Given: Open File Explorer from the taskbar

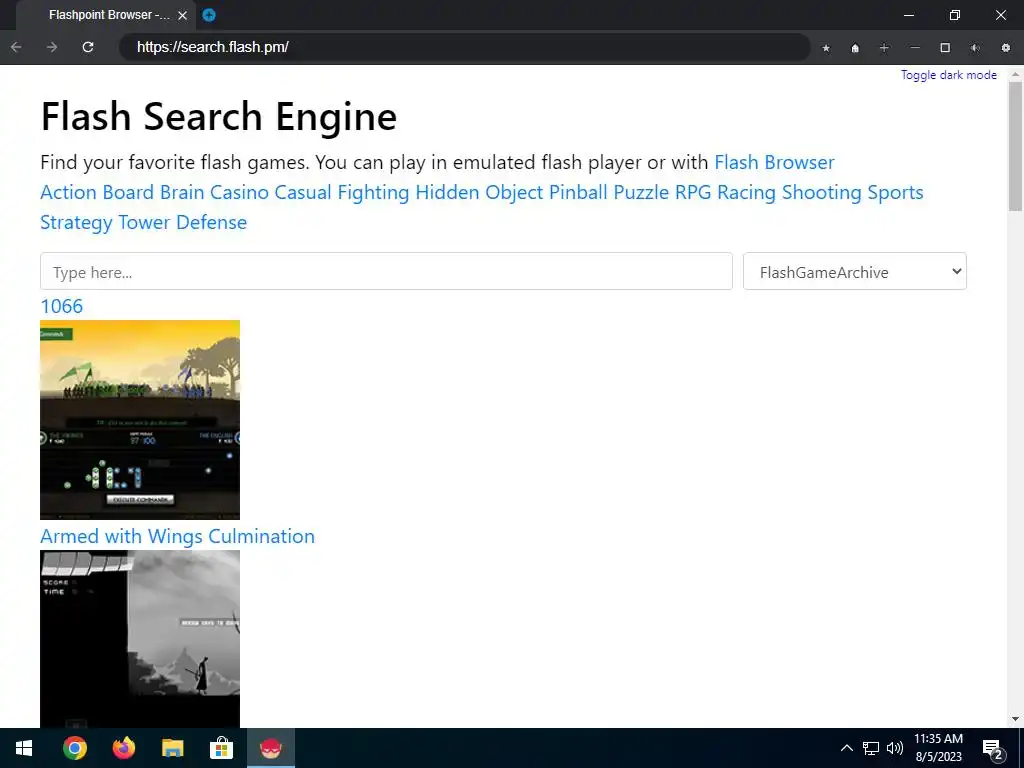Looking at the screenshot, I should [x=172, y=748].
